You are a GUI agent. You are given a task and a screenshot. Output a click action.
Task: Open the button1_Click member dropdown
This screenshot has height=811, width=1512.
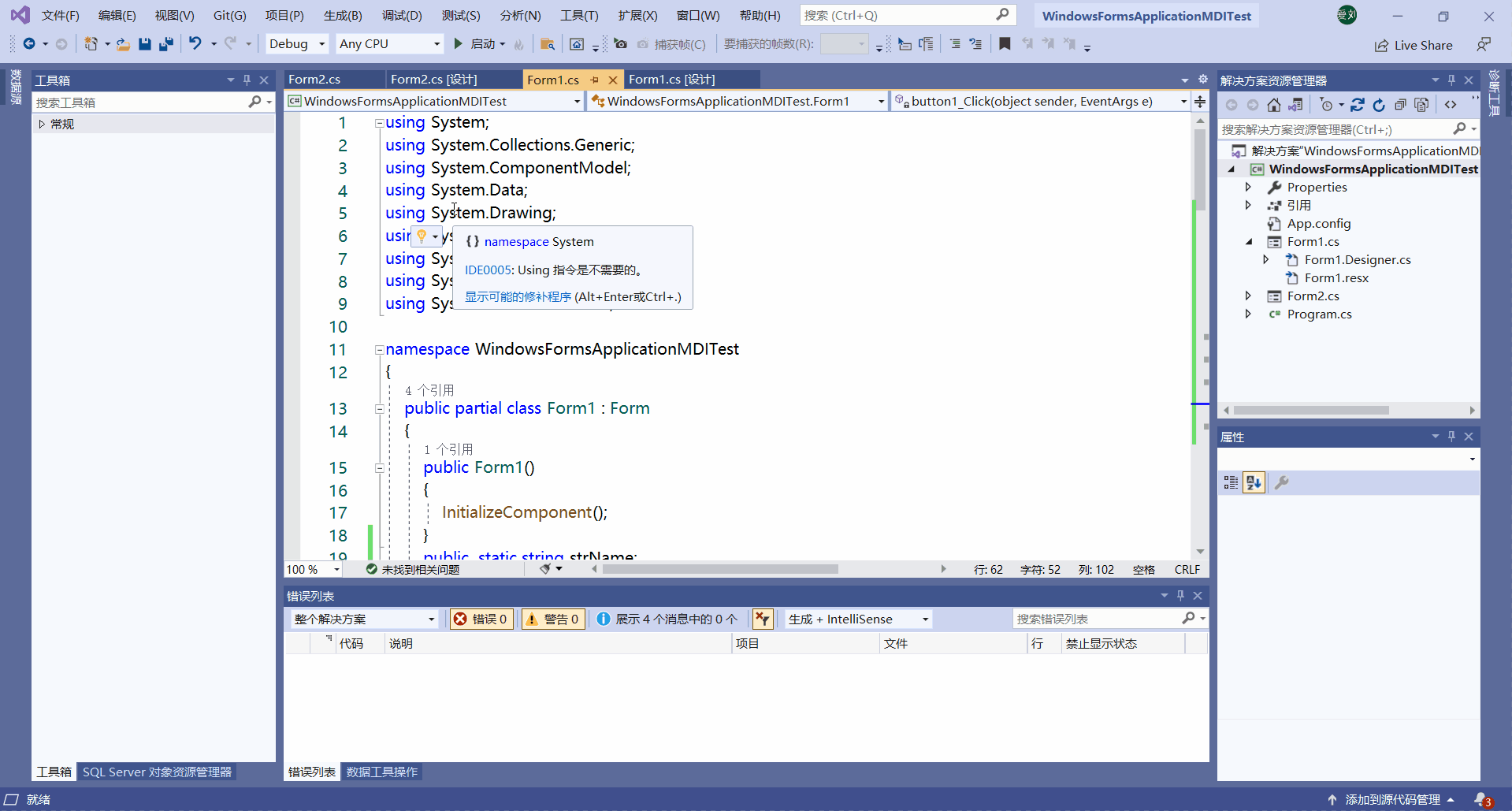1040,101
